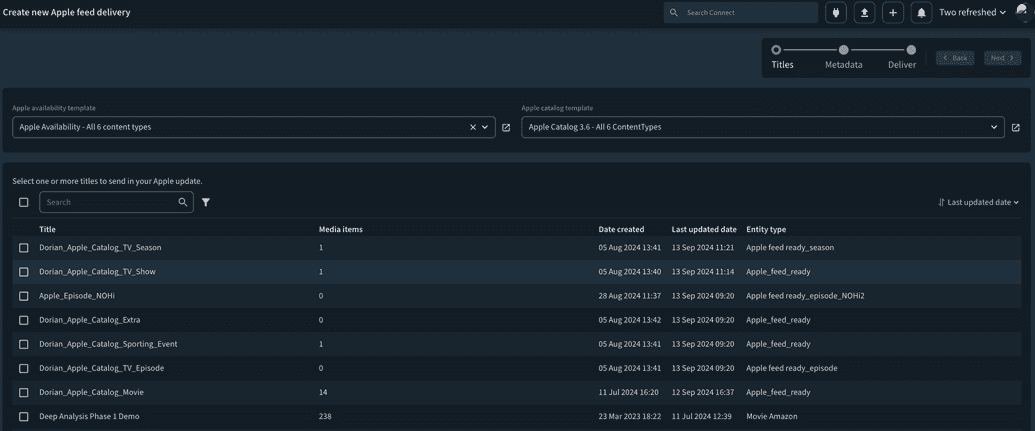Viewport: 1035px width, 431px height.
Task: Select title Dorian_Apple_Catalog_TV_Episode
Action: click(102, 368)
